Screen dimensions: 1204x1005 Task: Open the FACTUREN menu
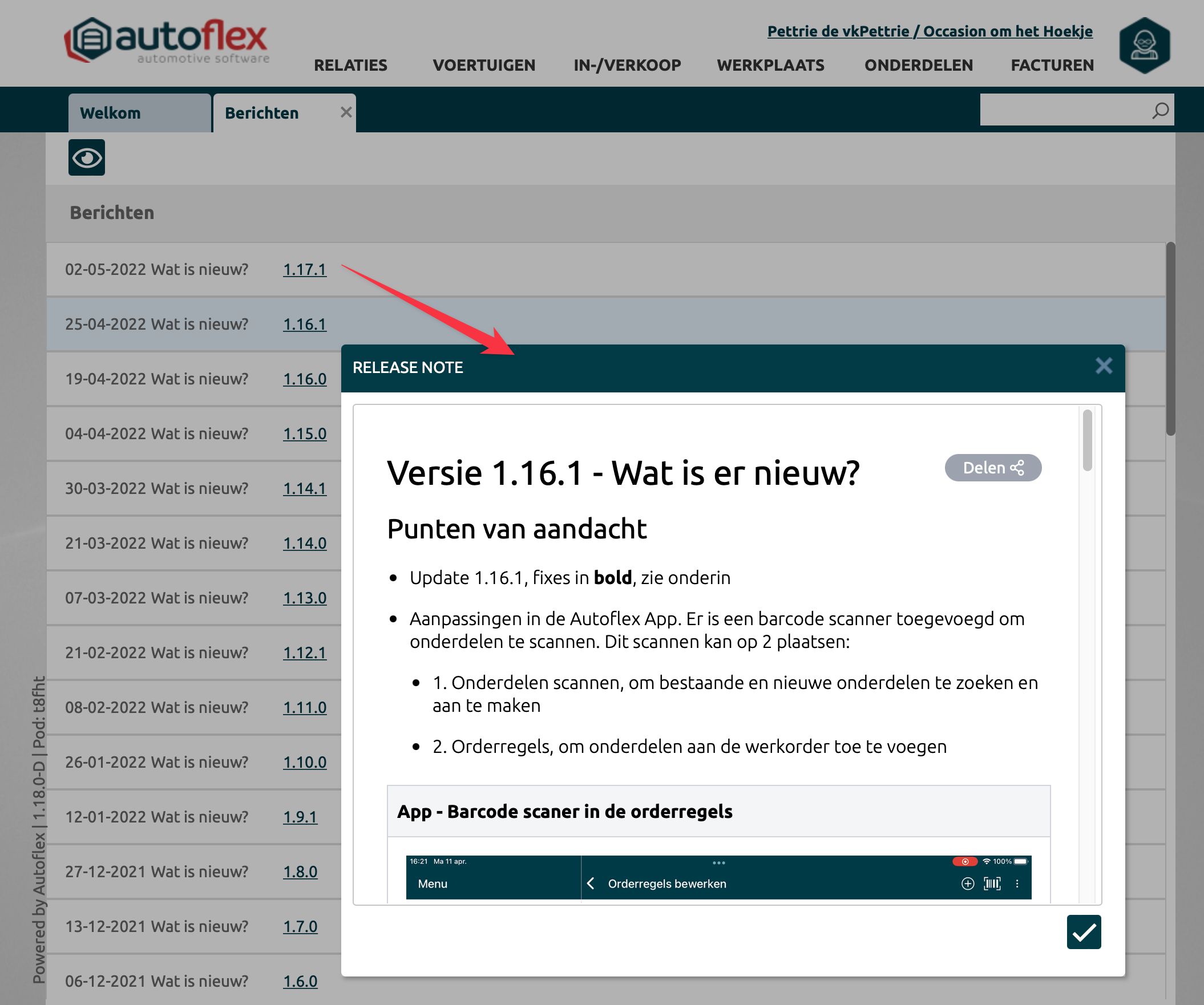(x=1052, y=66)
